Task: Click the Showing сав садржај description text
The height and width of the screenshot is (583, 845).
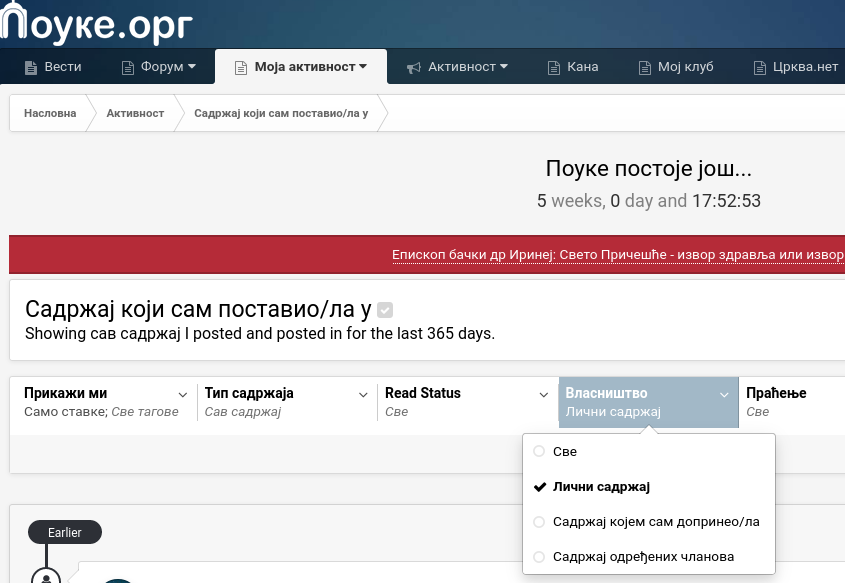Action: [260, 334]
